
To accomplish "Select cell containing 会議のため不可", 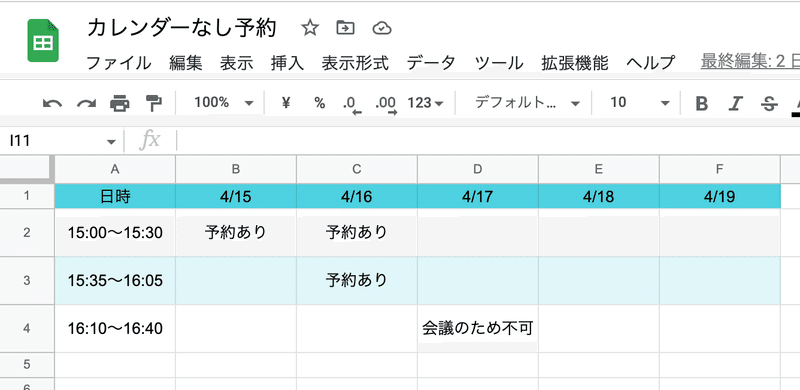I will 478,328.
